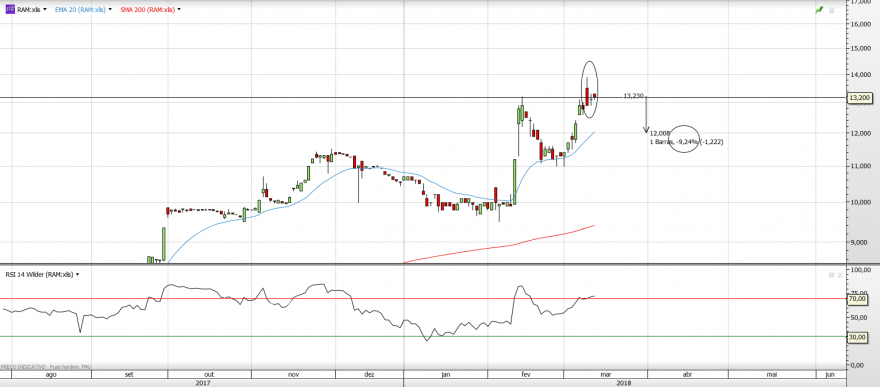880x387 pixels.
Task: Click the 'mai' month label
Action: pyautogui.click(x=771, y=374)
